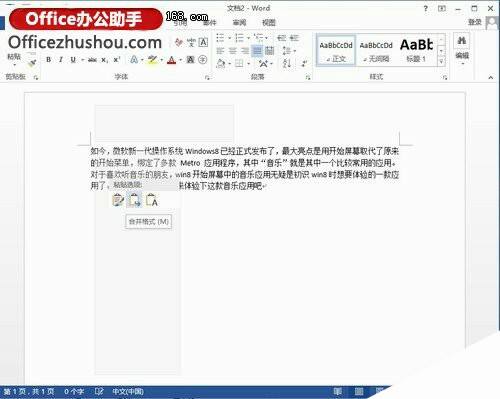Switch to the 视图 View tab

pyautogui.click(x=269, y=23)
